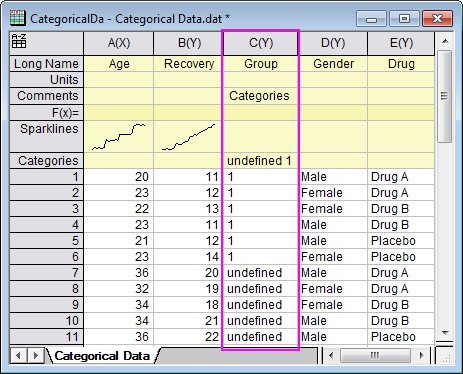Click Drug cell Placebo in row 5
Image resolution: width=463 pixels, height=374 pixels.
(401, 241)
